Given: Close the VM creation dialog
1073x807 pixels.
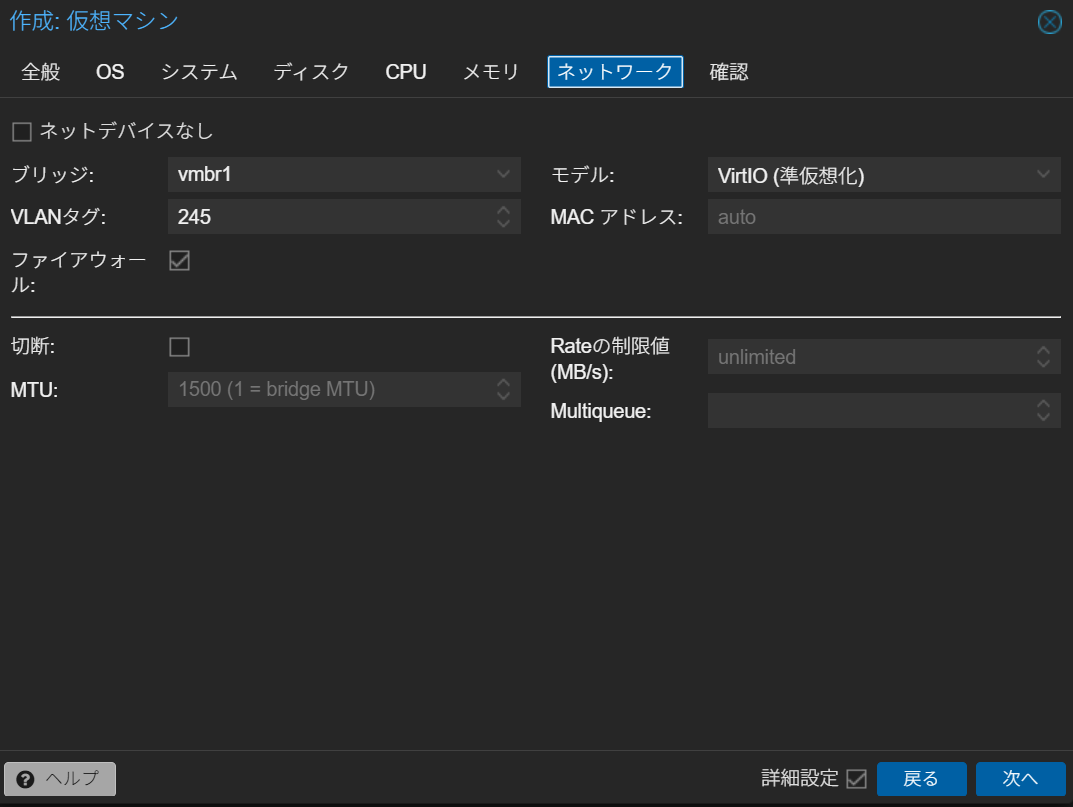Looking at the screenshot, I should click(1048, 21).
